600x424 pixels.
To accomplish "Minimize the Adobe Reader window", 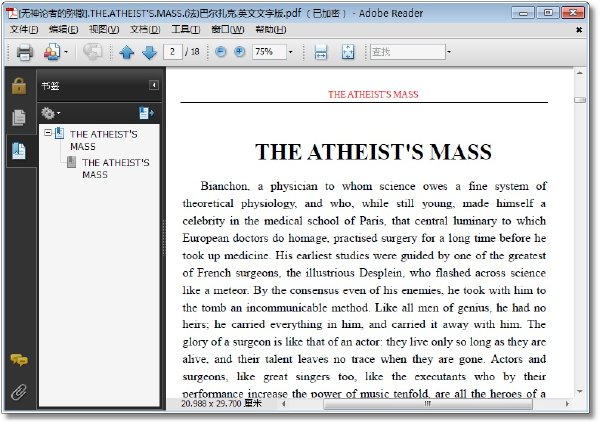I will (523, 13).
